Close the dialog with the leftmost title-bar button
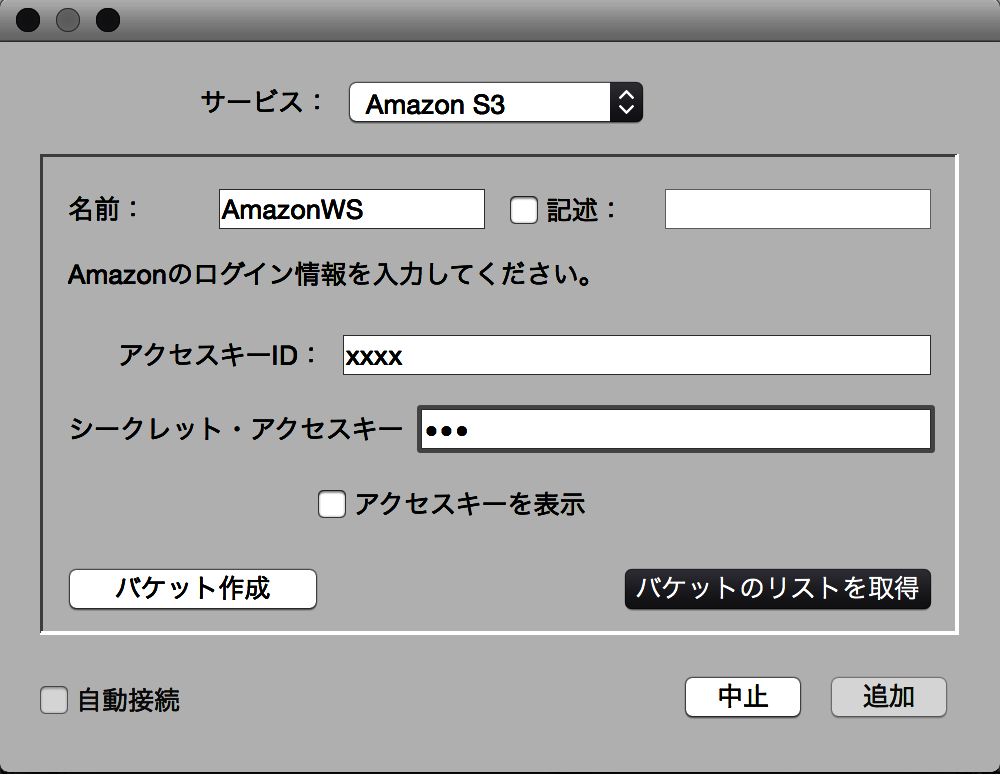The image size is (1000, 774). pos(28,20)
